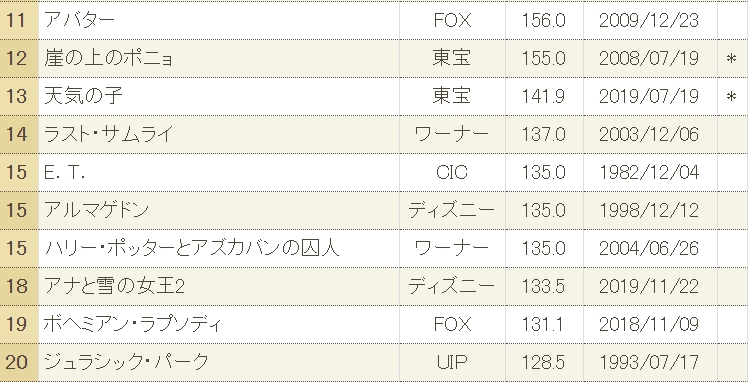Select the ジュラシック・パーク title
Image resolution: width=755 pixels, height=382 pixels.
point(127,362)
